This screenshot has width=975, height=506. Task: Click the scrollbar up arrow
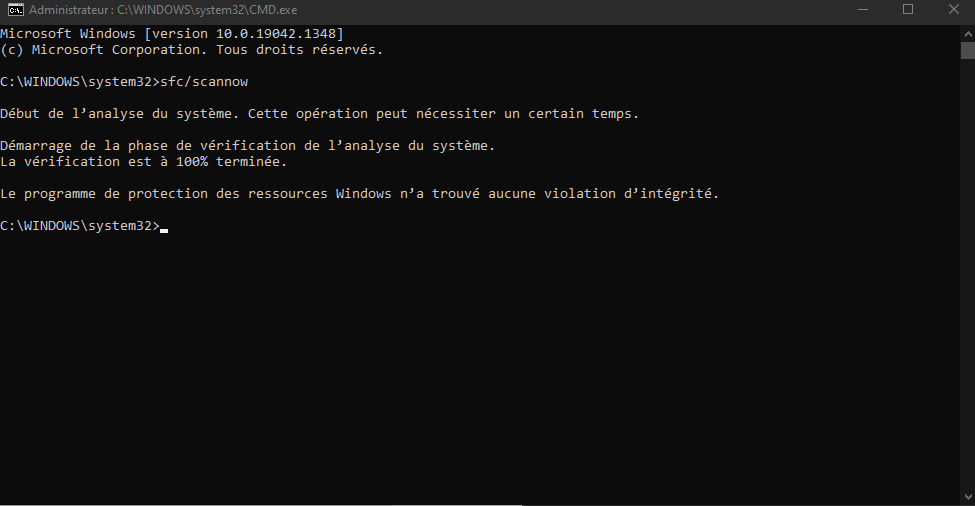tap(968, 34)
